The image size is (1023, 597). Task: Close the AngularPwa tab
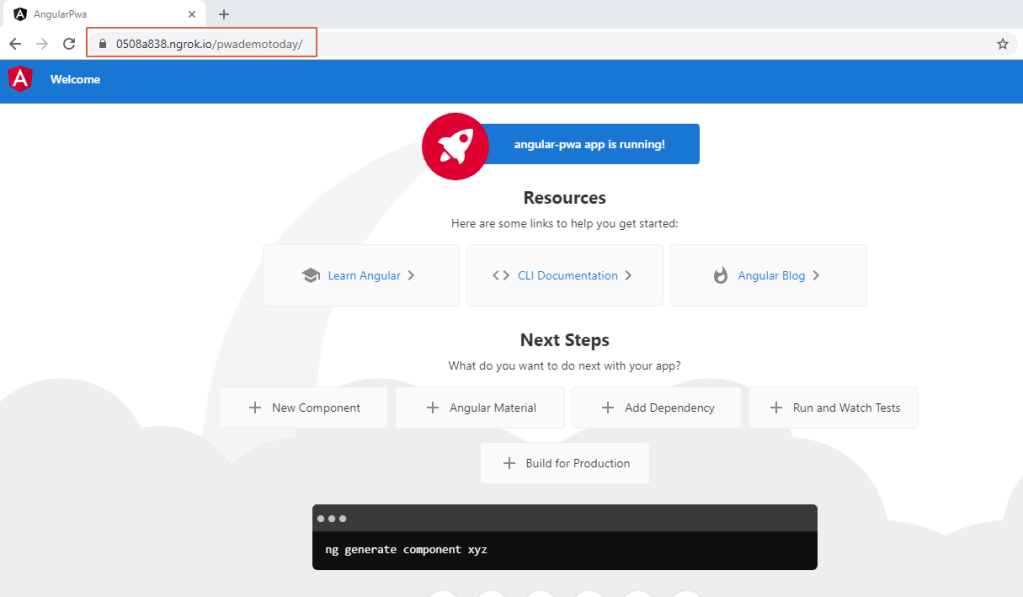(192, 14)
